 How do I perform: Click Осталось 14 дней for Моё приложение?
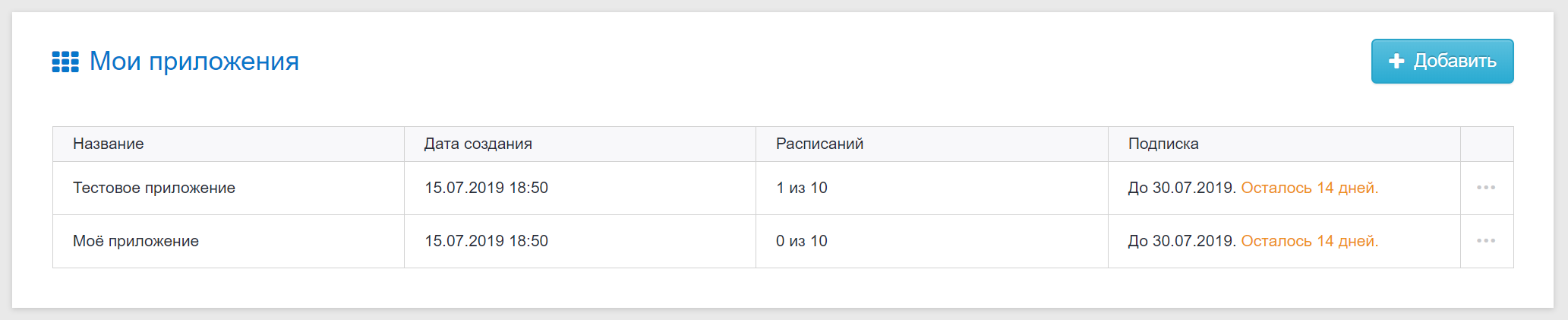pos(1310,241)
